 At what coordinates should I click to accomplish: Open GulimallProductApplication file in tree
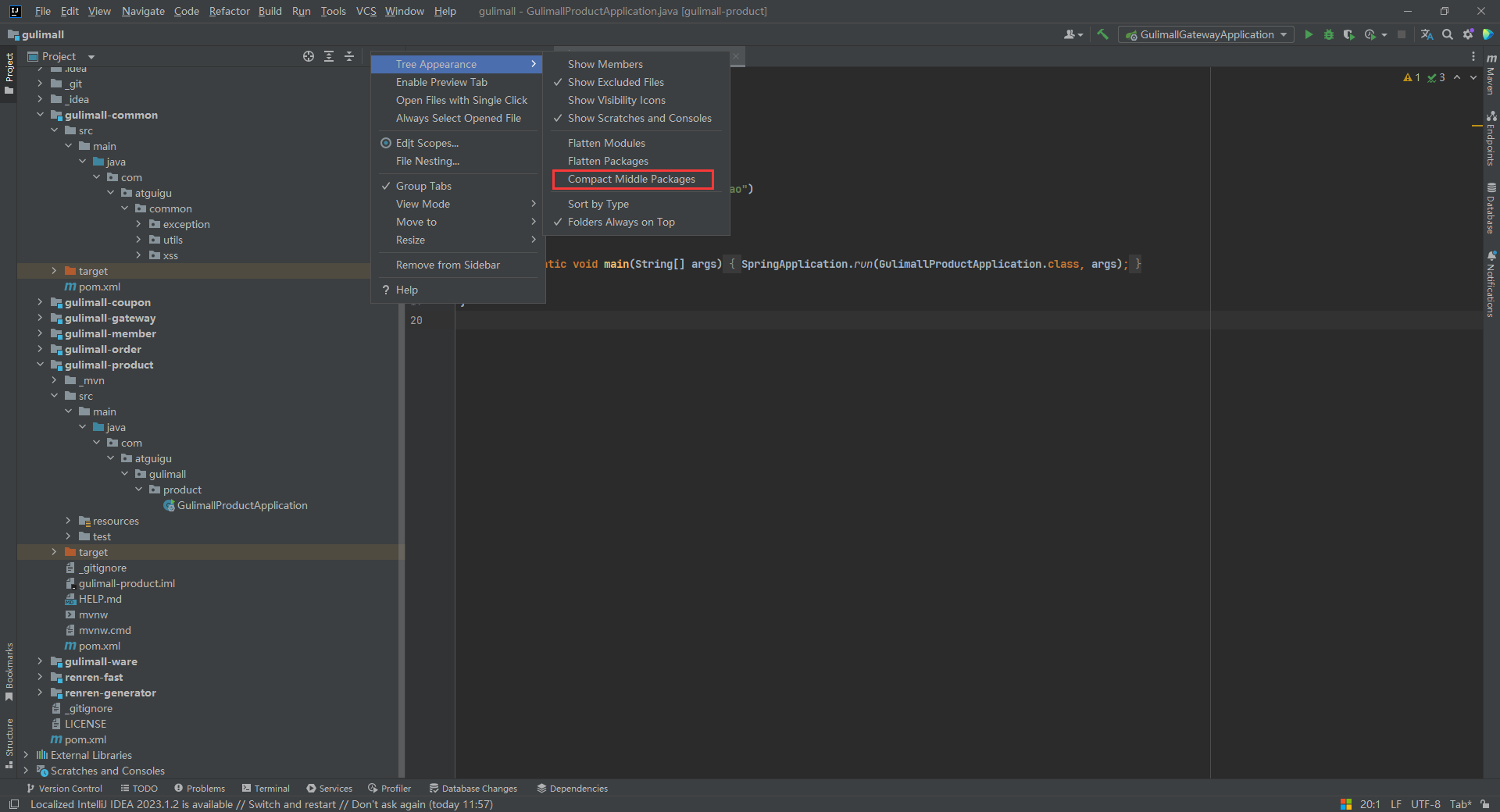[241, 505]
